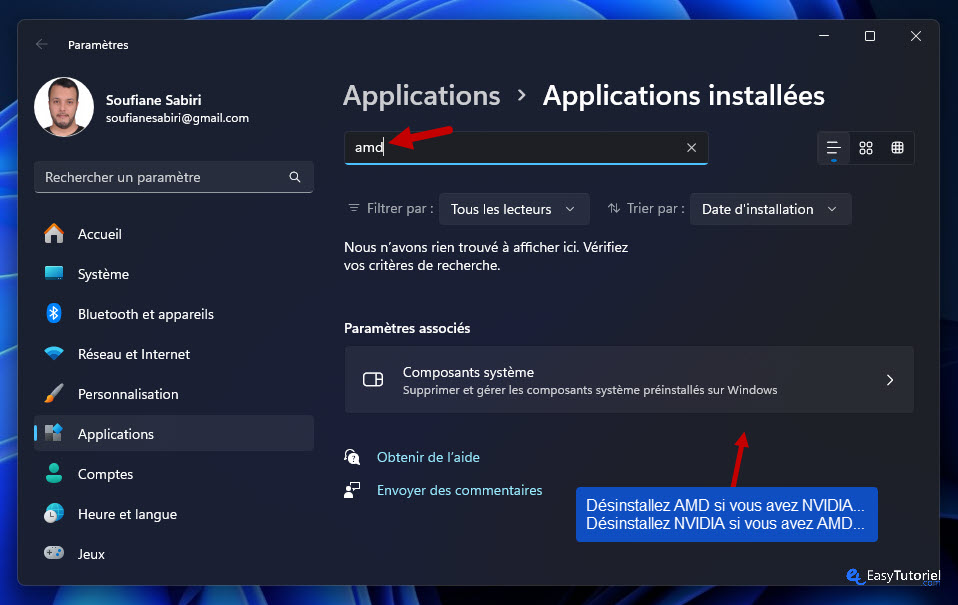Switch to list view layout
Image resolution: width=958 pixels, height=605 pixels.
[x=833, y=148]
